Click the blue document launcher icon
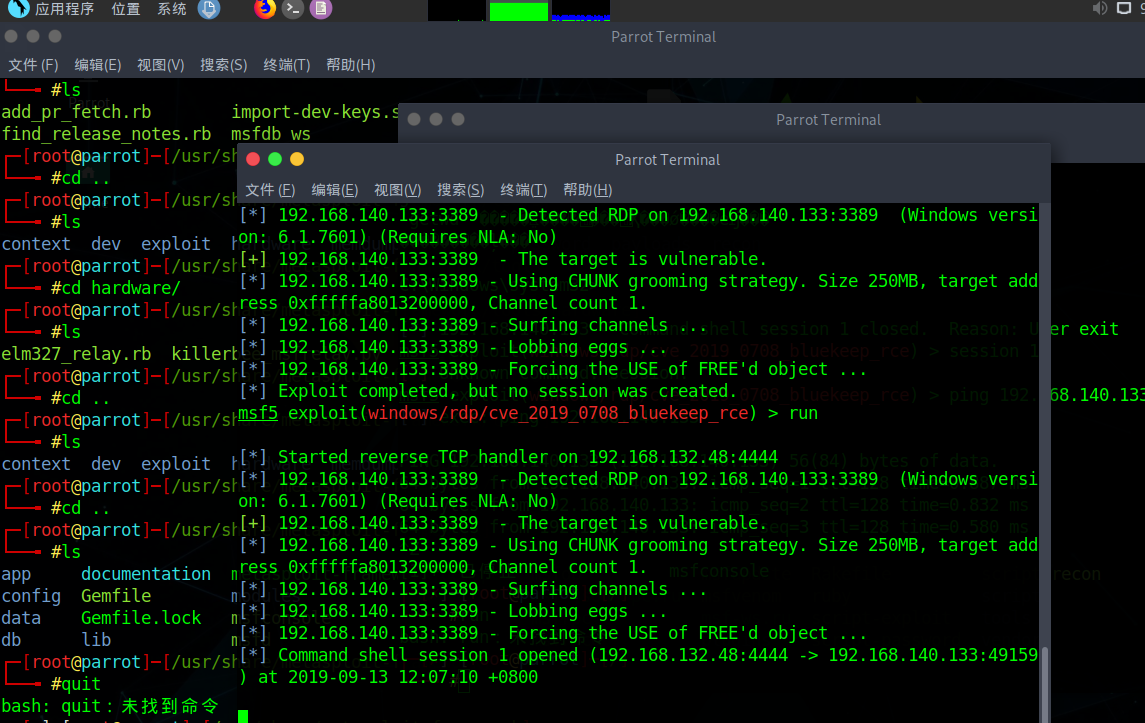 click(209, 9)
